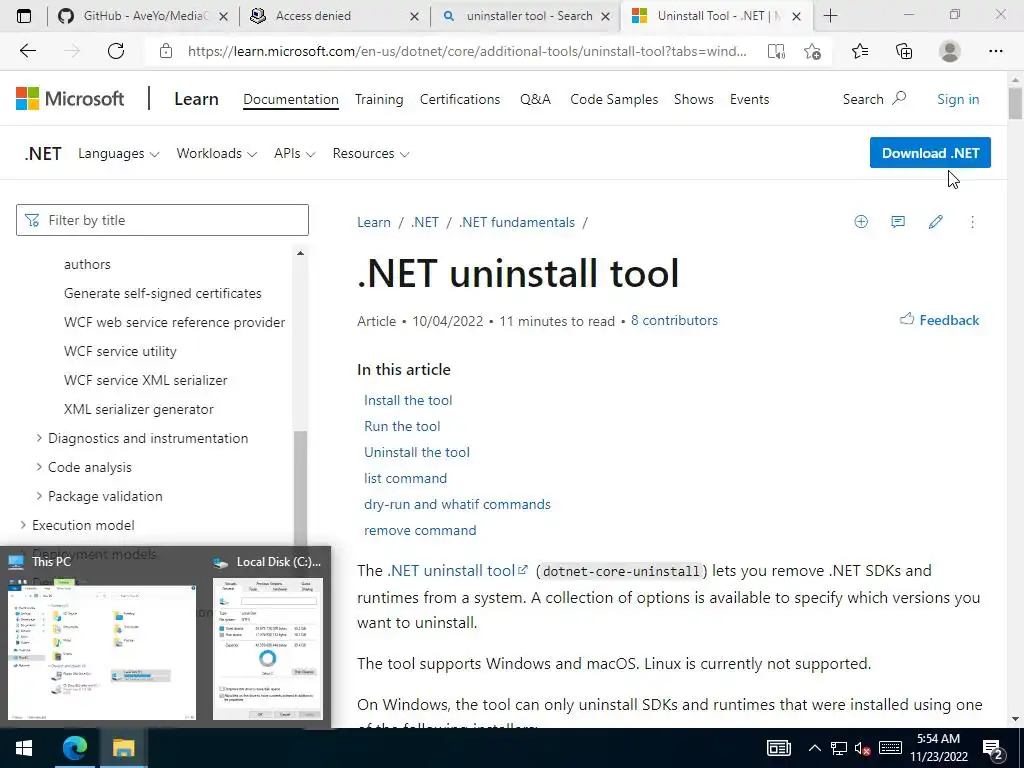
Task: Open Edge Settings and more menu
Action: (x=995, y=51)
